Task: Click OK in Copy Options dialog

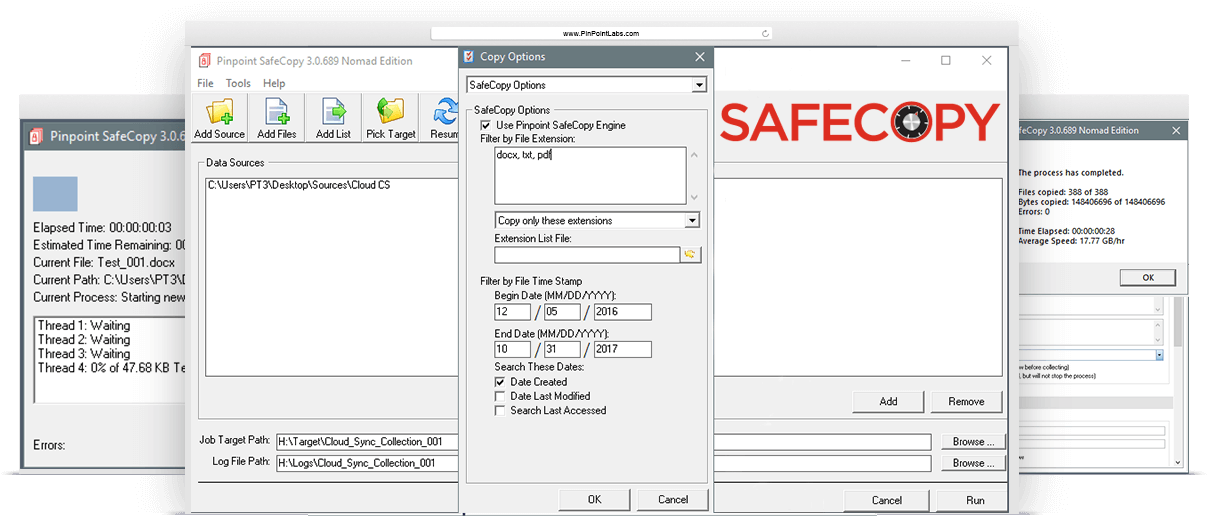Action: pyautogui.click(x=594, y=499)
